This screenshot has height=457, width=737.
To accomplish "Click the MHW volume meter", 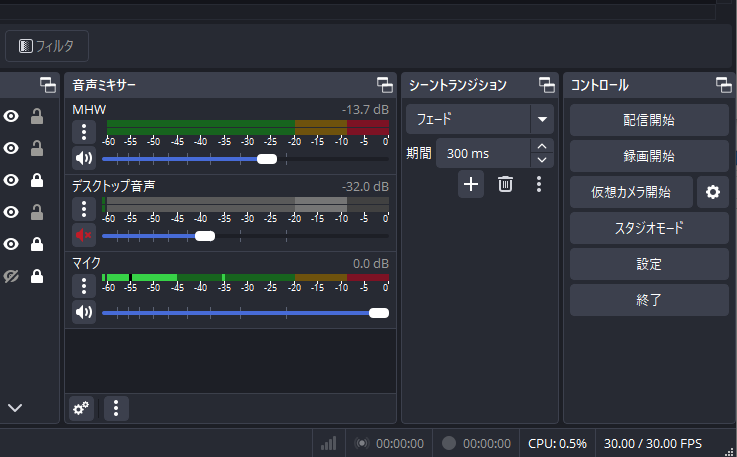I will (248, 127).
